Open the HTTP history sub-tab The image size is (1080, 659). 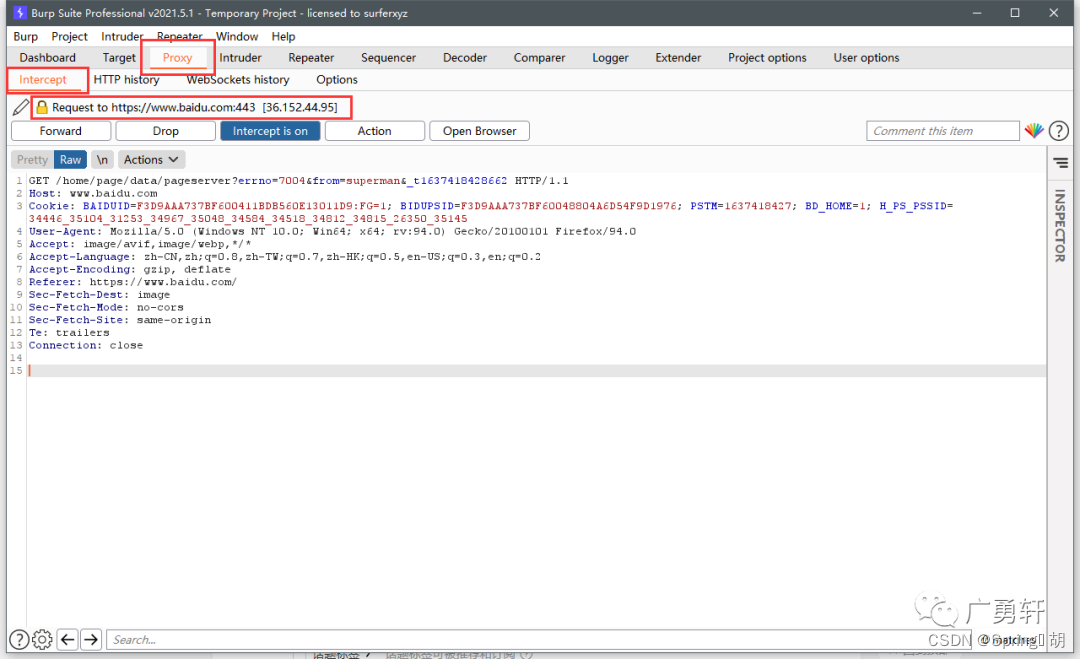tap(127, 80)
